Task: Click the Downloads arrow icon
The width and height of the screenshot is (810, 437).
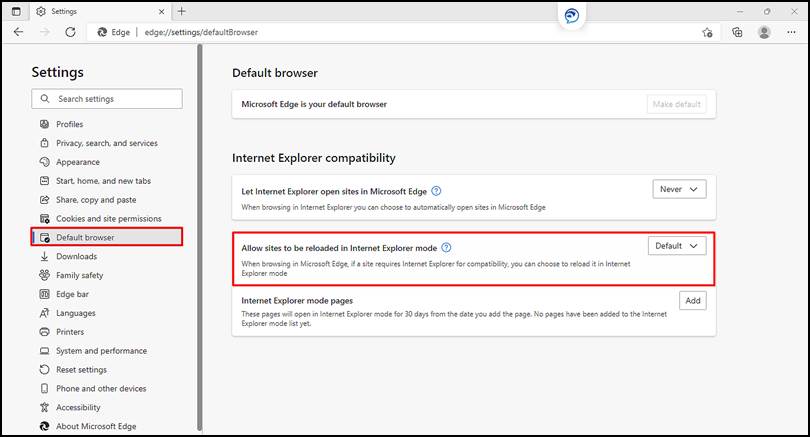Action: tap(44, 256)
